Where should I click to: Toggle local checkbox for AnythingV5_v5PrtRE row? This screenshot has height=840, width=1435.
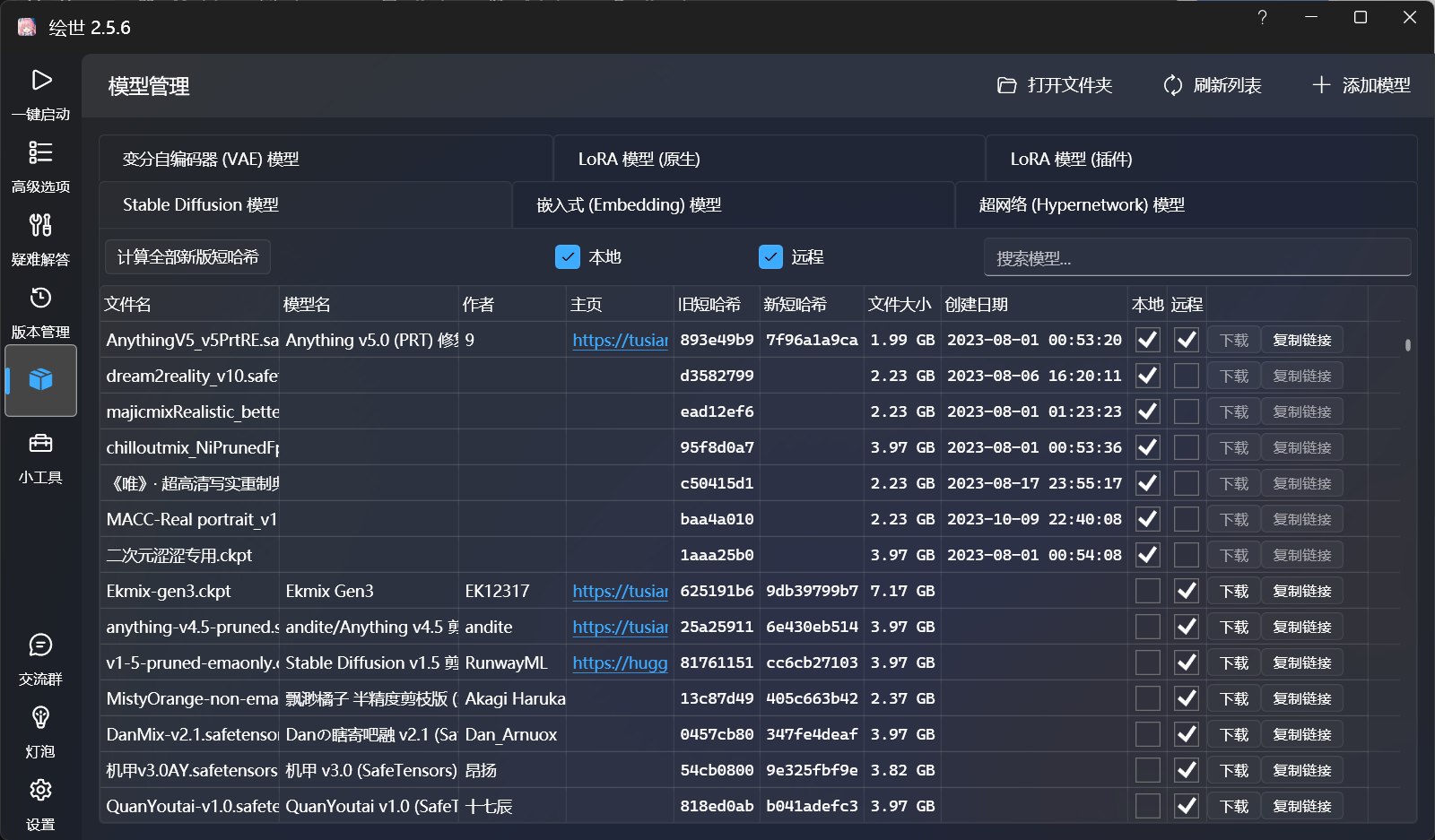[x=1147, y=340]
